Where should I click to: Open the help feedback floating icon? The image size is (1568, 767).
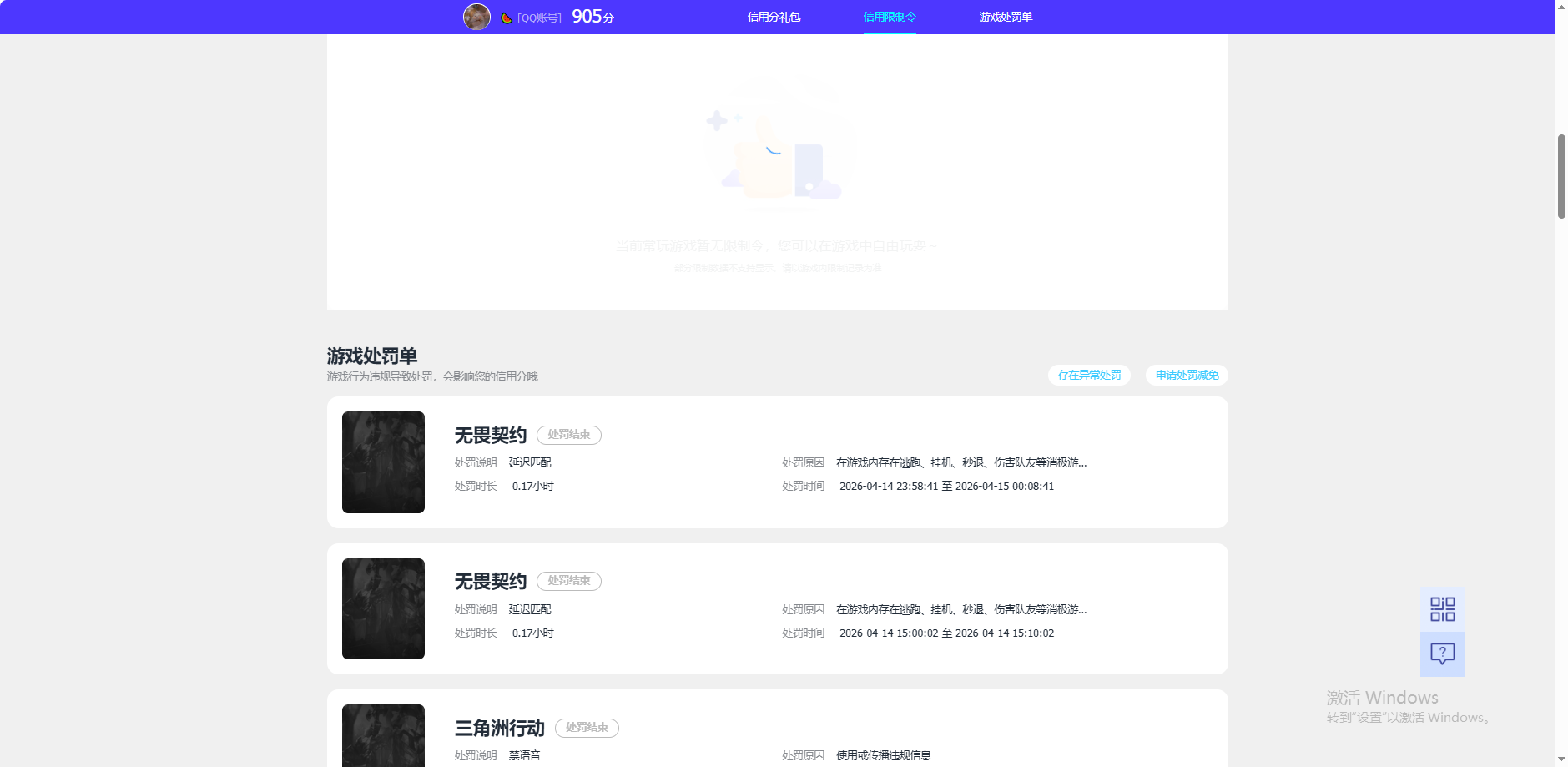(1442, 654)
